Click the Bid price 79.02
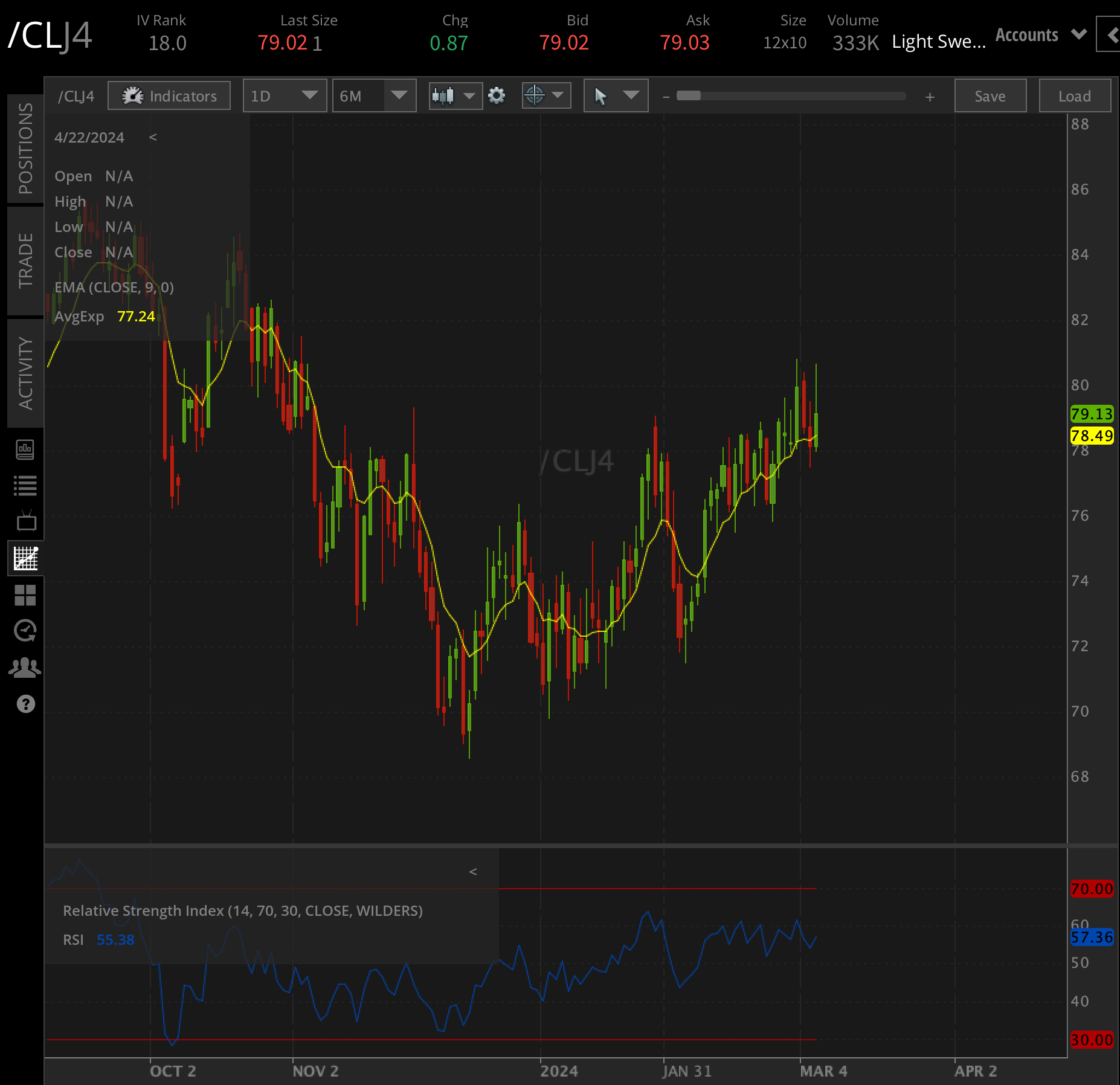Screen dimensions: 1120x1085 pyautogui.click(x=564, y=43)
